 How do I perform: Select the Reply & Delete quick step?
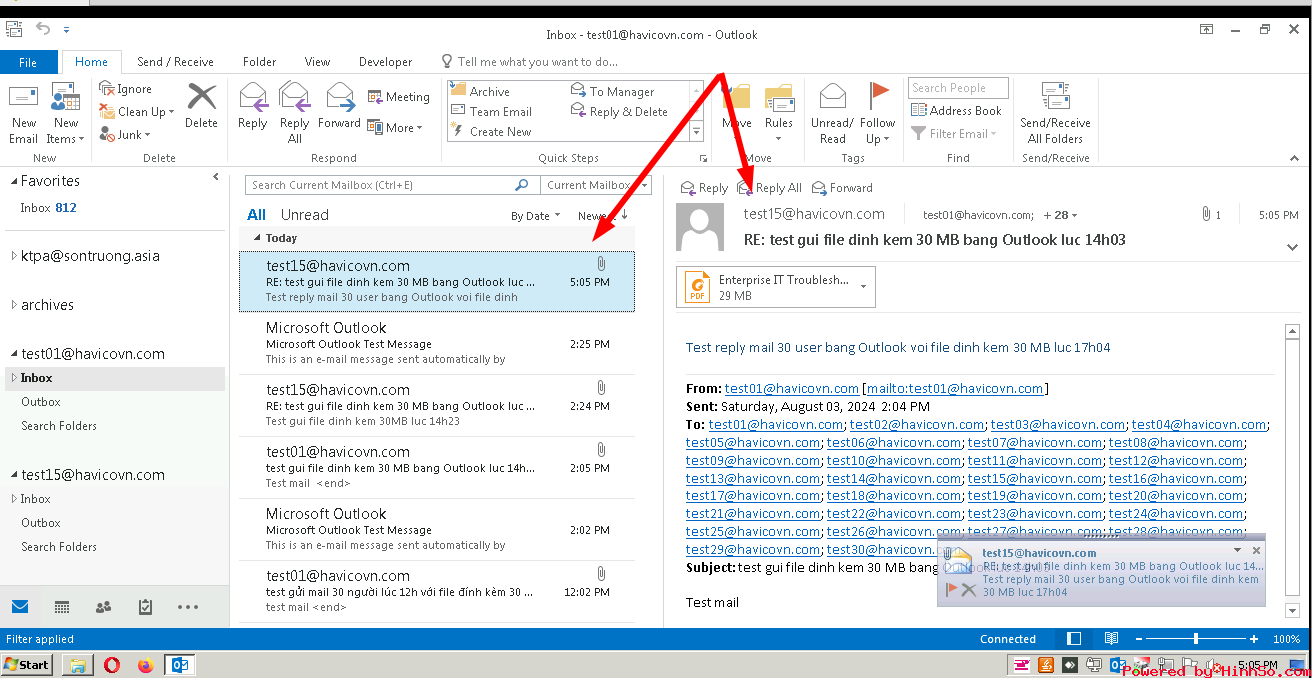tap(619, 111)
